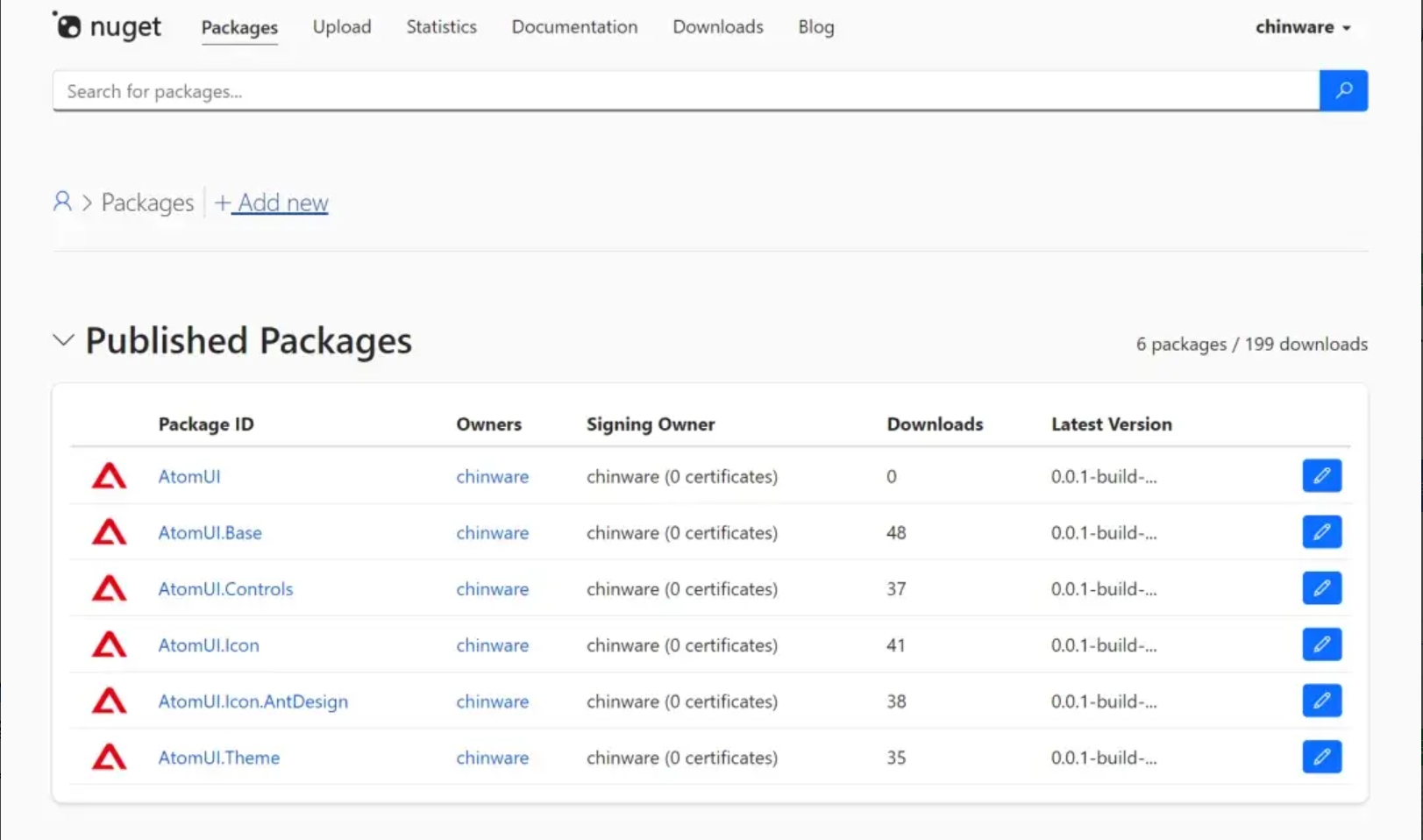Edit the AtomUI.Icon.AntDesign package
This screenshot has height=840, width=1423.
click(1321, 701)
